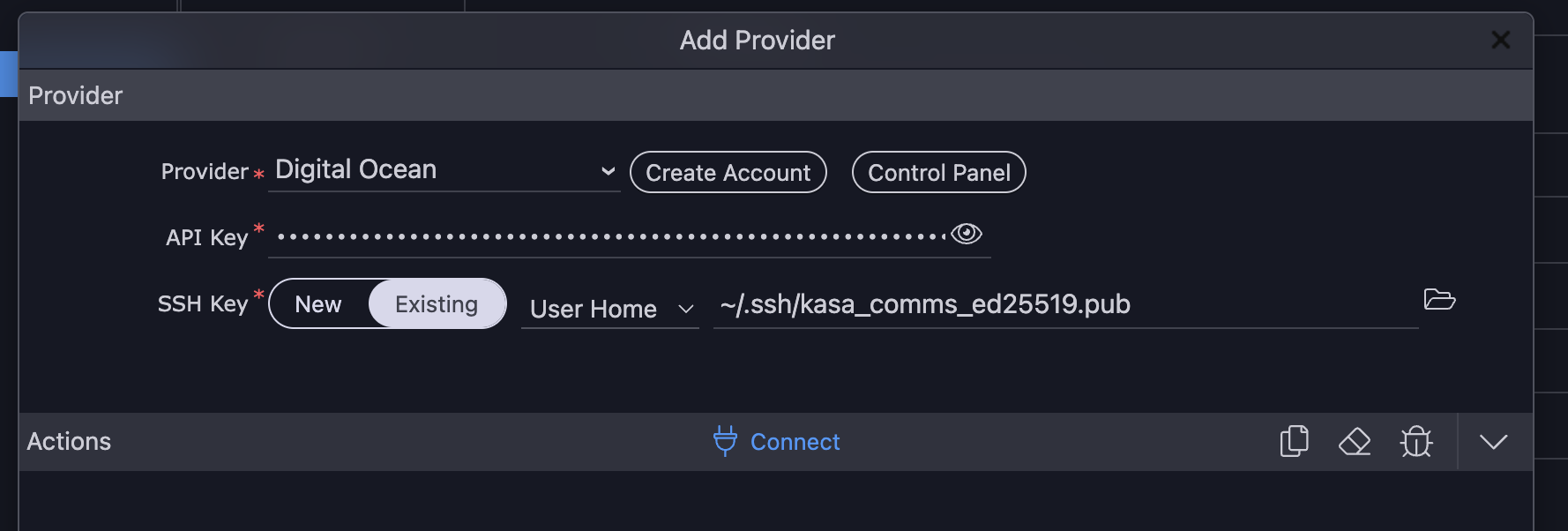Open the Control Panel button
The image size is (1568, 531).
(x=939, y=172)
